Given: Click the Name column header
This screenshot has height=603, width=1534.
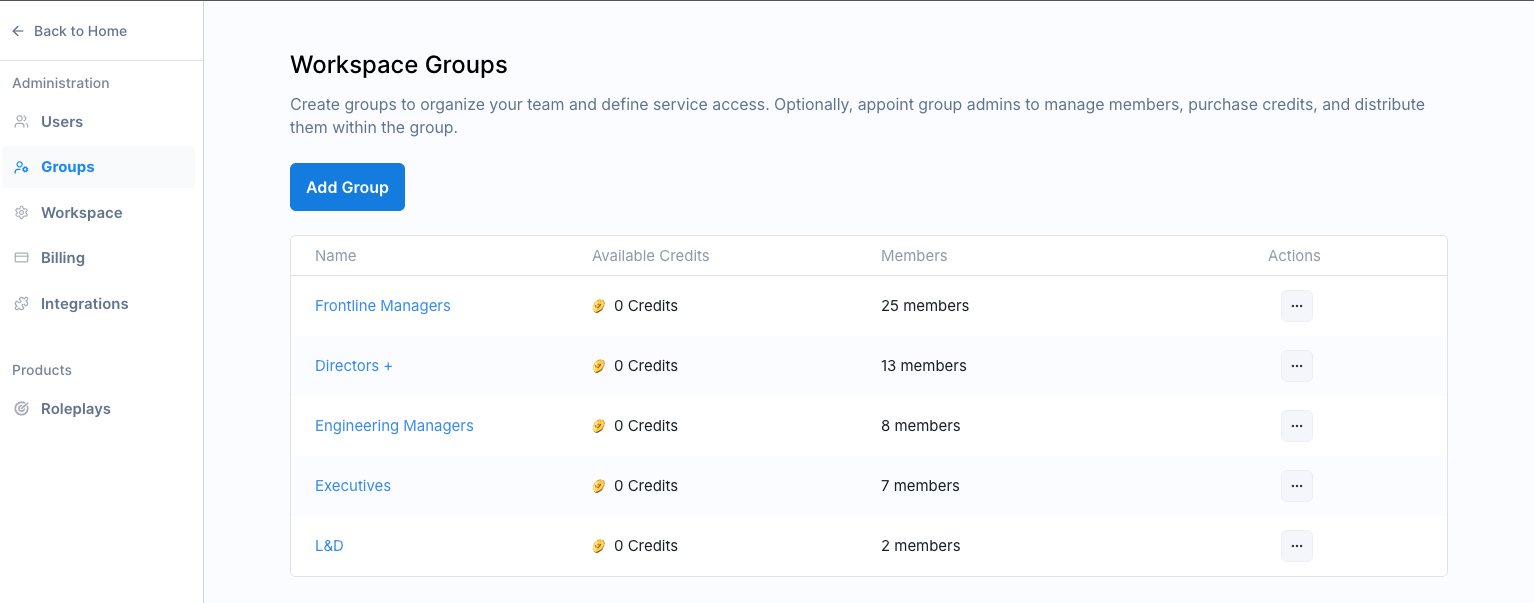Looking at the screenshot, I should point(335,256).
